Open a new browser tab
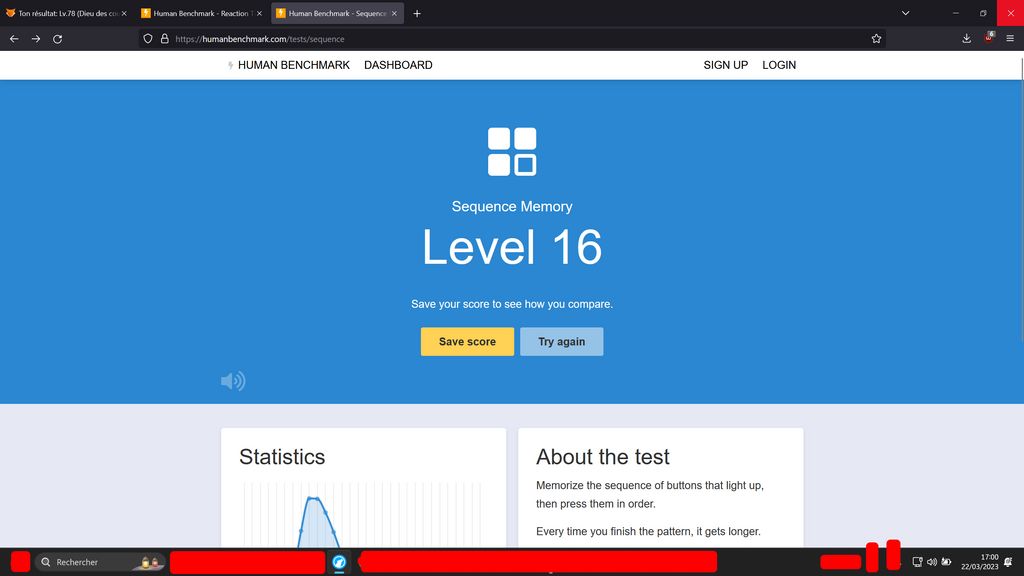 point(417,14)
